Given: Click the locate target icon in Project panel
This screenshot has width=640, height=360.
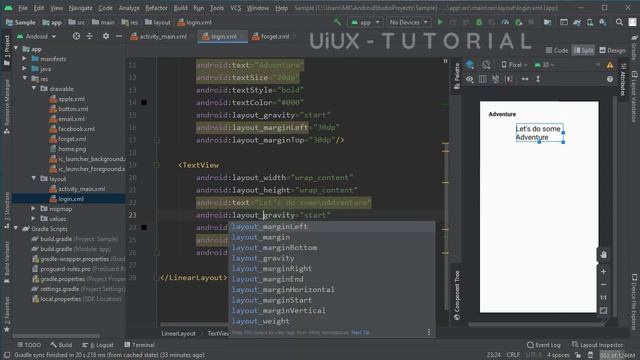Looking at the screenshot, I should [76, 36].
